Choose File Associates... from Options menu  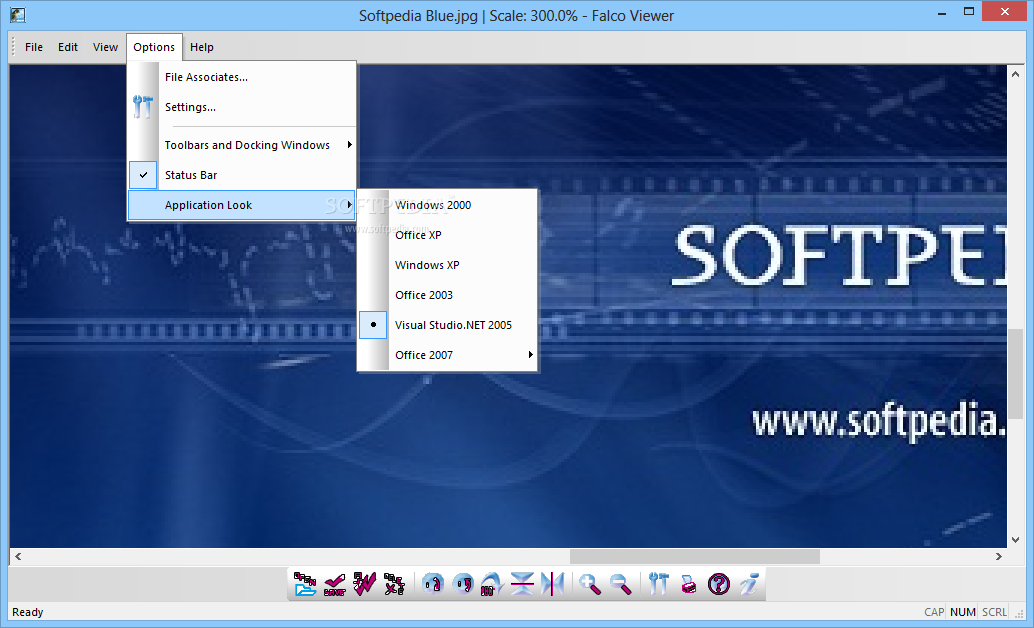click(242, 77)
